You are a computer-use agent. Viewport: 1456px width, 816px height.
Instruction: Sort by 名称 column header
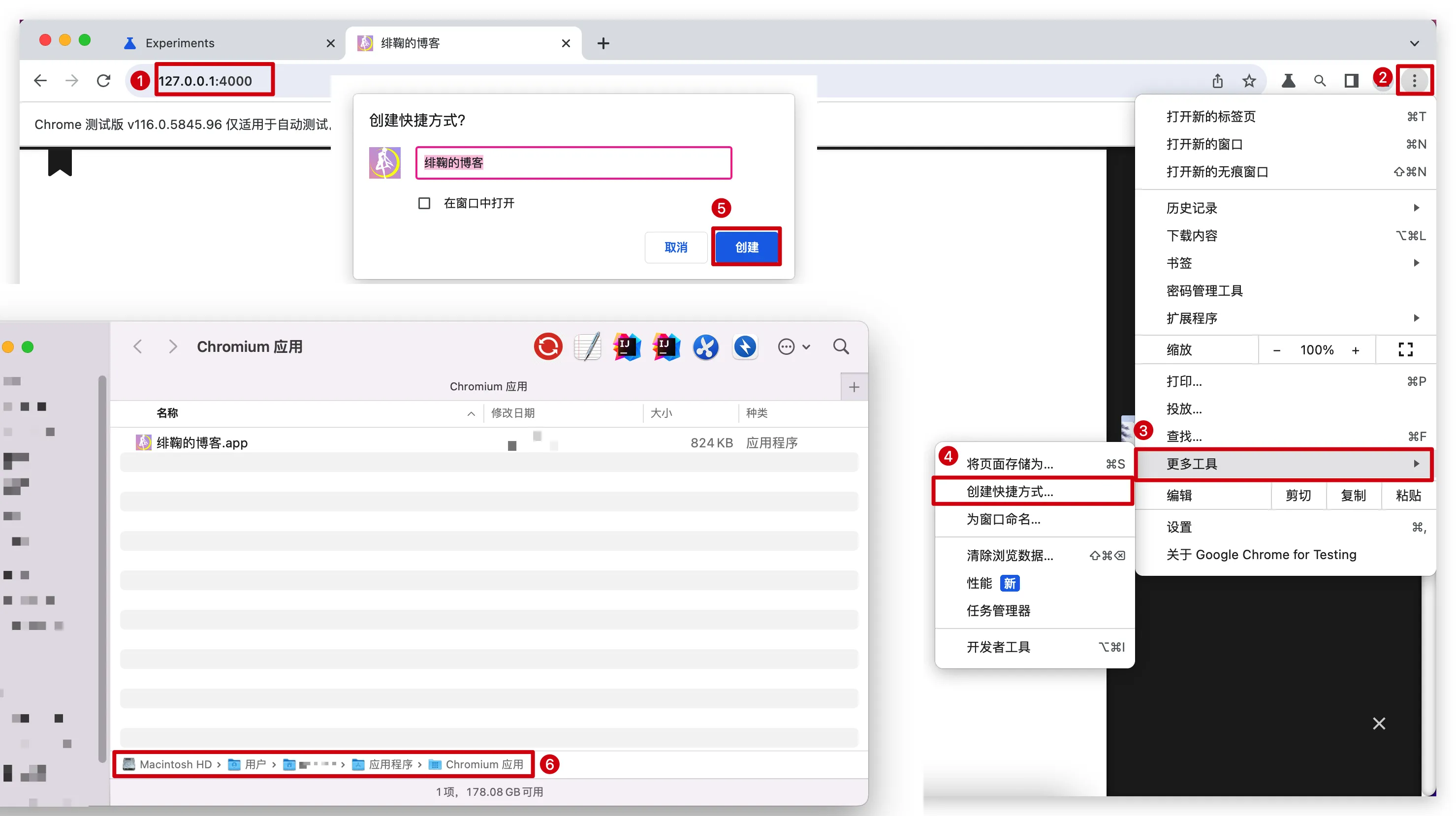(167, 413)
